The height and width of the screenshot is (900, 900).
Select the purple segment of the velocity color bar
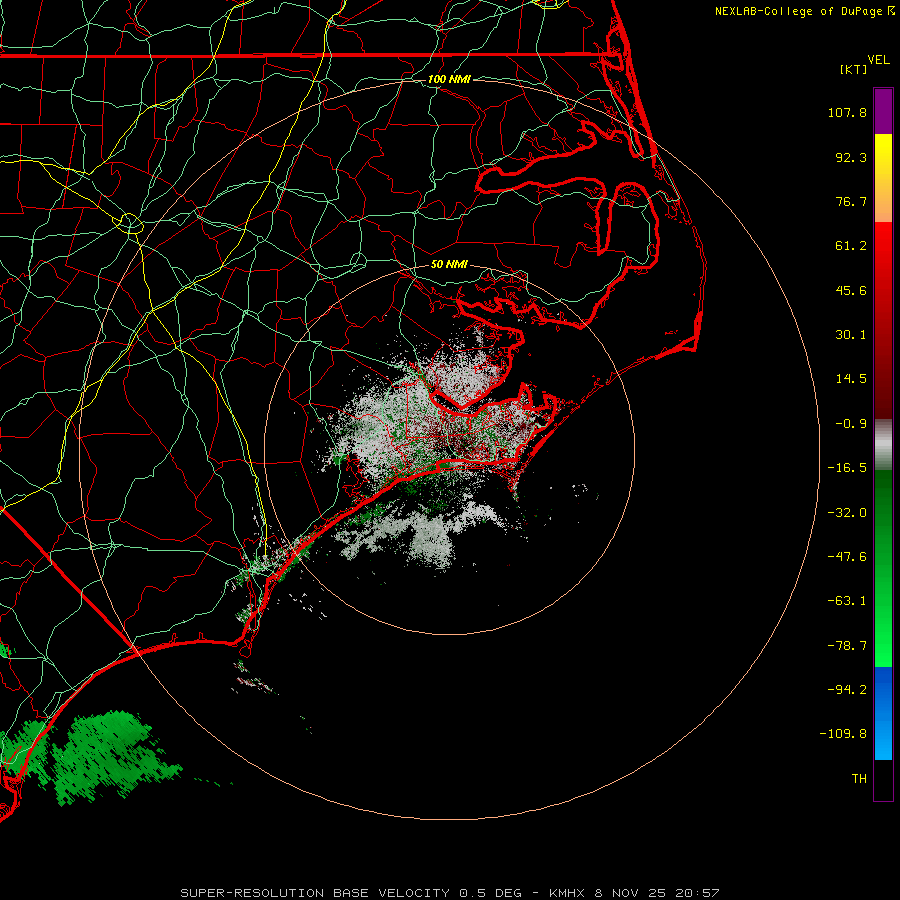tap(883, 111)
